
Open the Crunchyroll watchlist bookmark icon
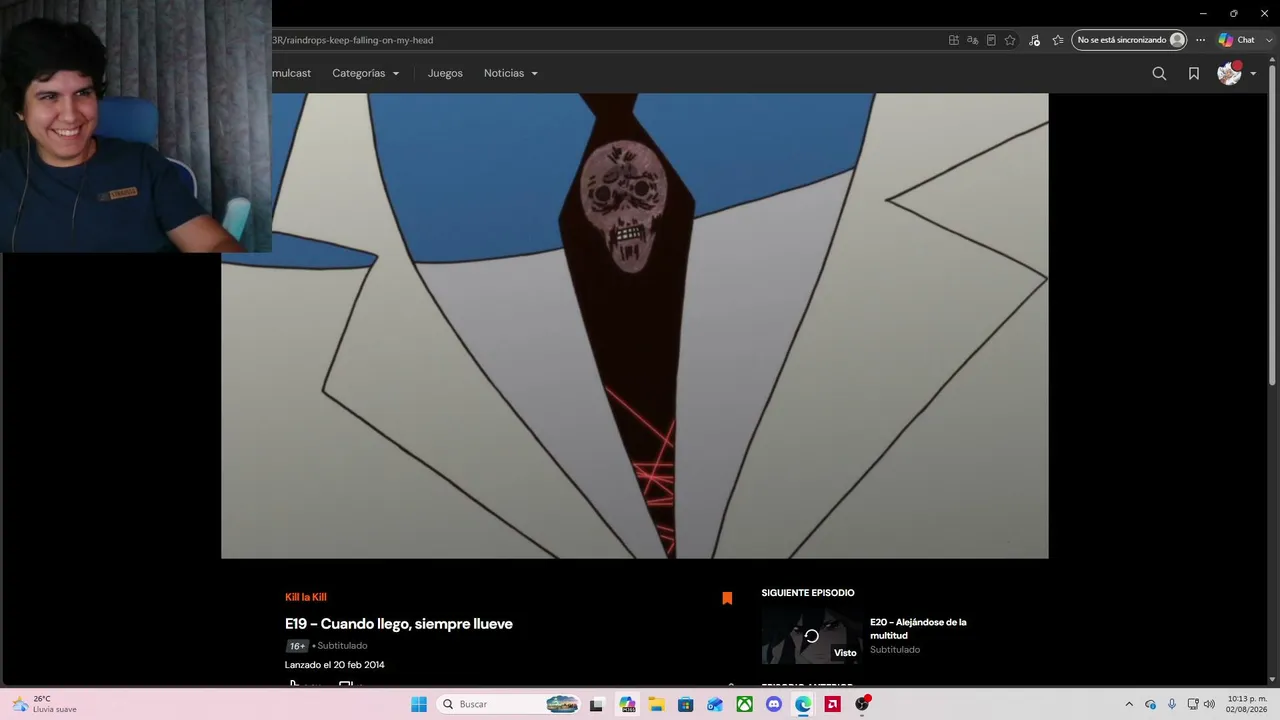pyautogui.click(x=1194, y=73)
